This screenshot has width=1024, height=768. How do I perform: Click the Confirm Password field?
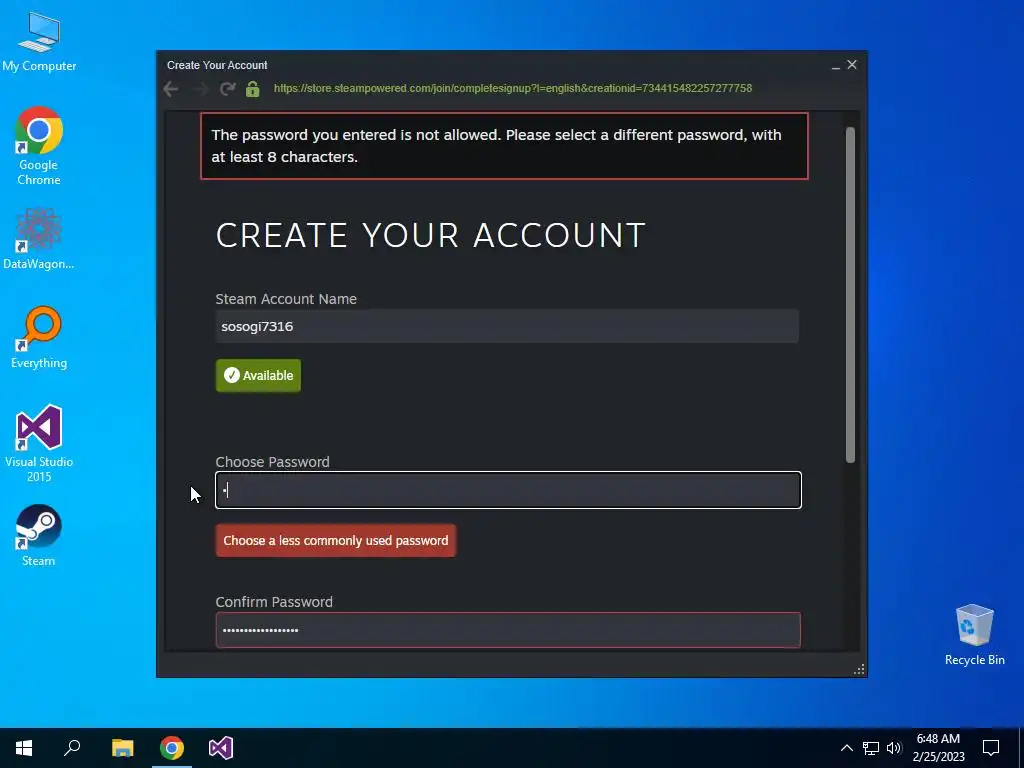508,630
